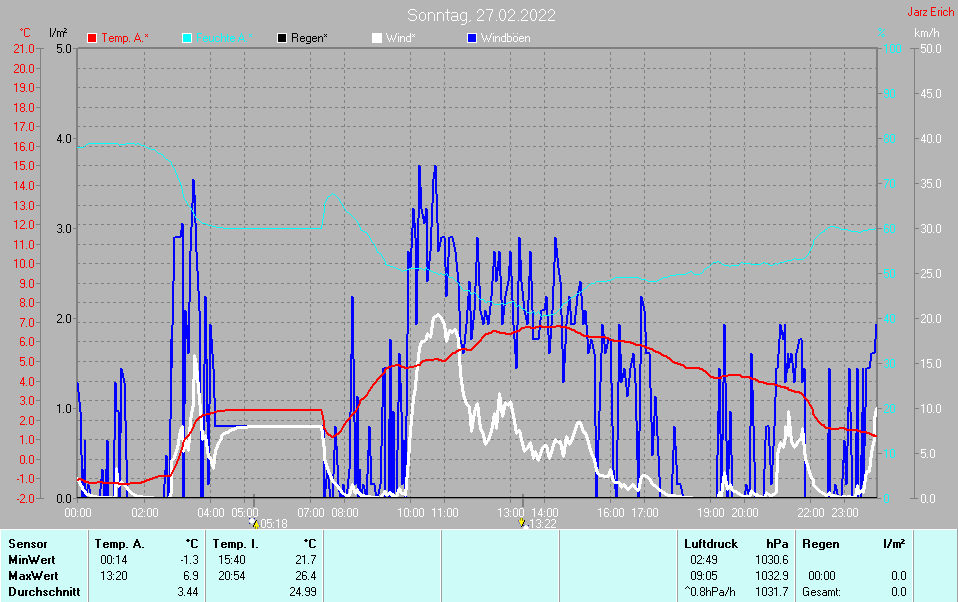Click the sunrise marker icon at 05:18

254,523
